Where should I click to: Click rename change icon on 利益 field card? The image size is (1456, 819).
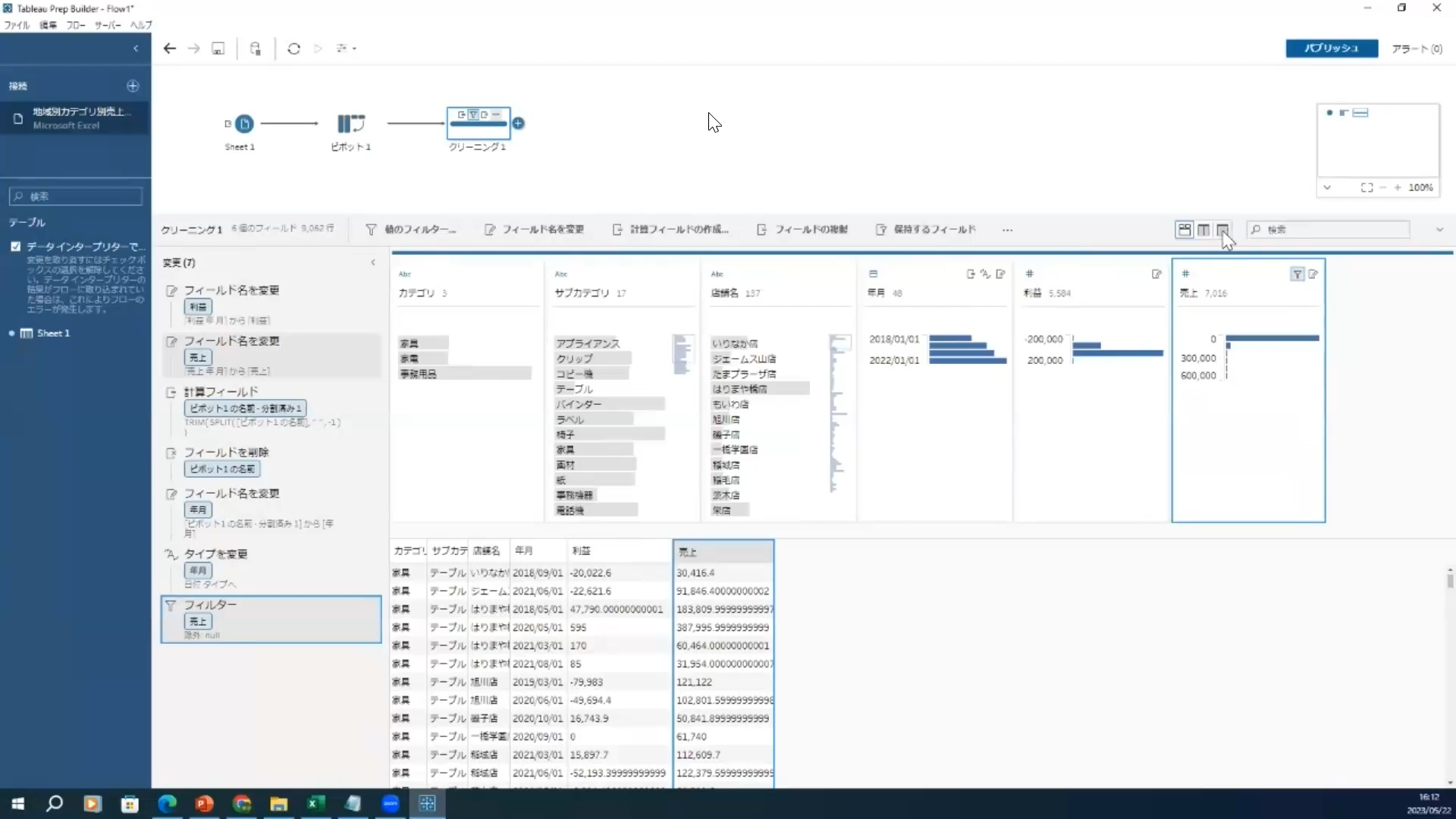click(x=1156, y=275)
